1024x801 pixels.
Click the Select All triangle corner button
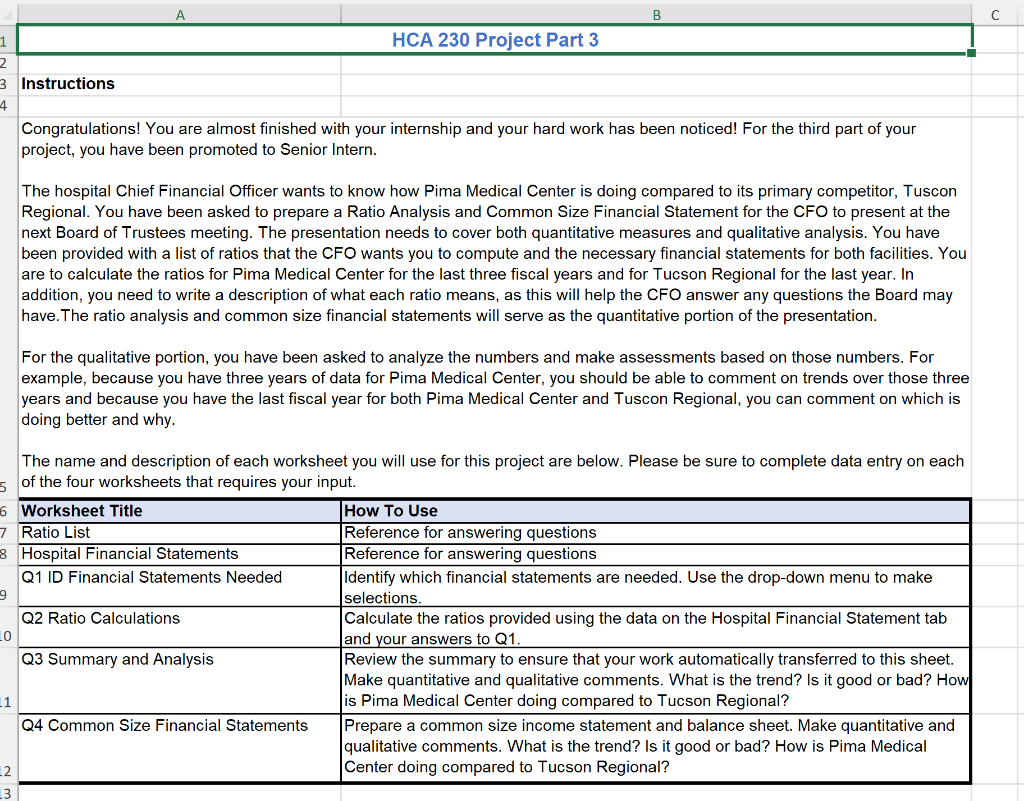[10, 13]
